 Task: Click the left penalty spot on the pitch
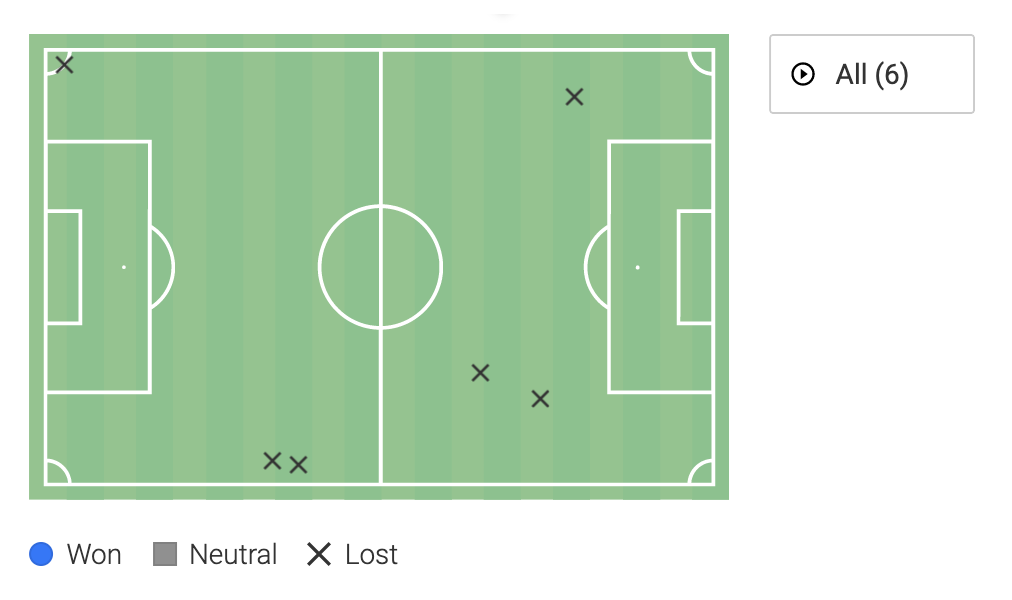pyautogui.click(x=124, y=267)
